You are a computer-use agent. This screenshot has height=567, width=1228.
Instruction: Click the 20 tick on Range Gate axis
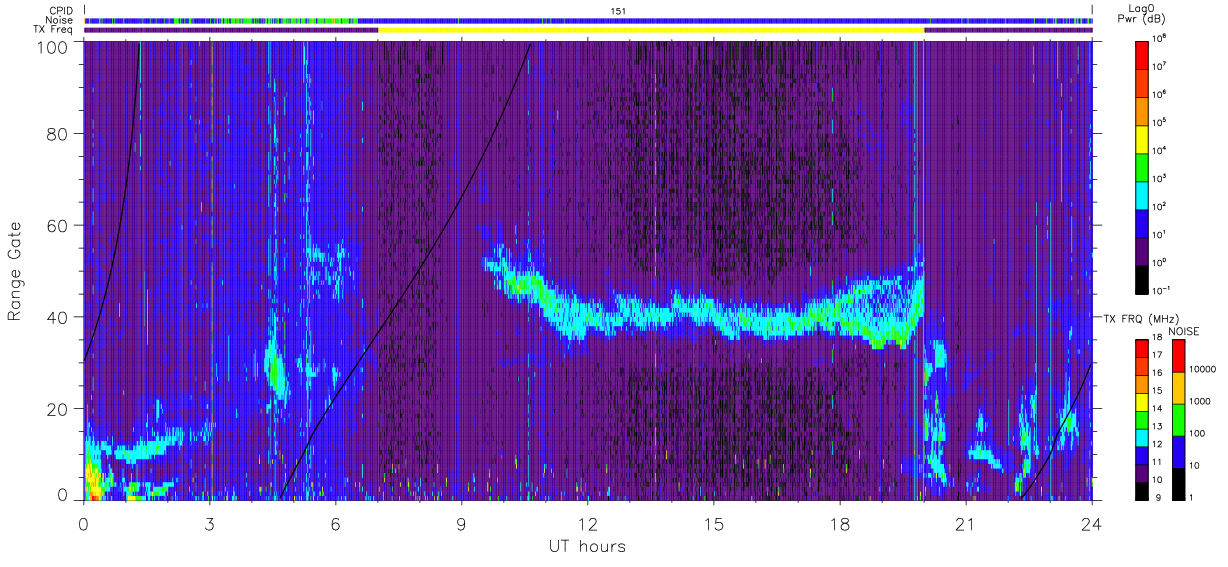58,409
